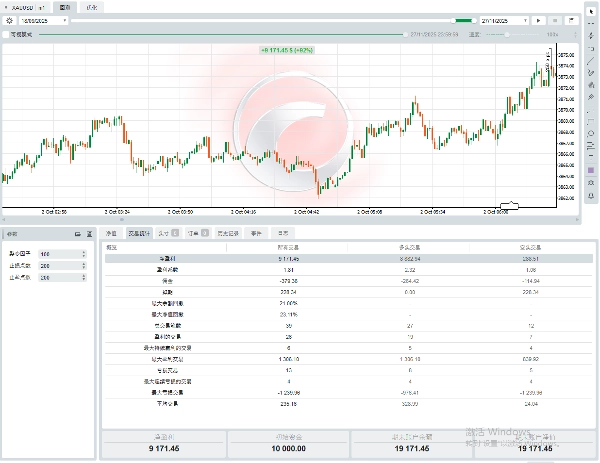
Task: Open the 日志 log tab
Action: [284, 232]
